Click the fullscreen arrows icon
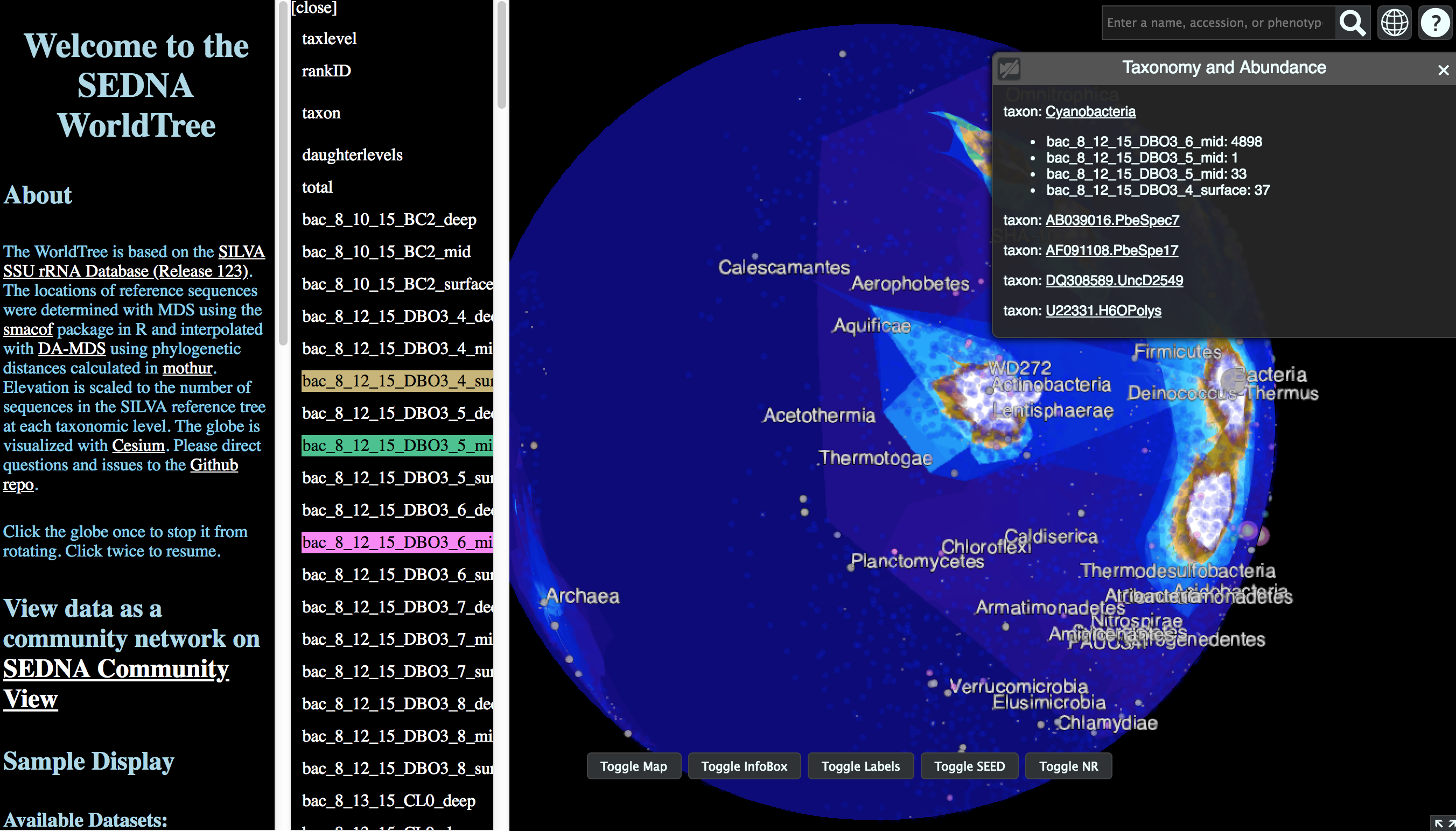The width and height of the screenshot is (1456, 831). click(1445, 823)
